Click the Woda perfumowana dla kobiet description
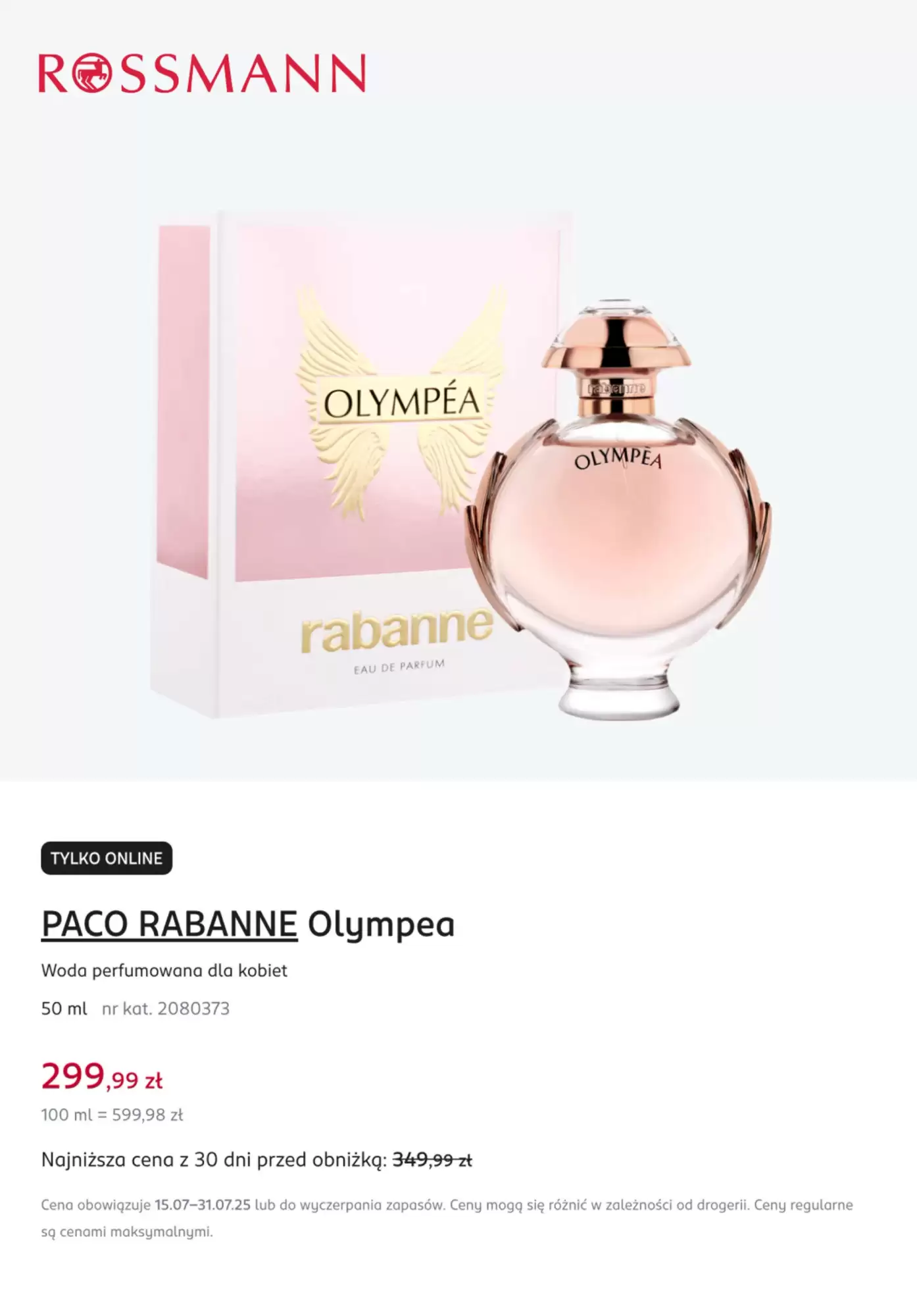917x1316 pixels. click(x=164, y=971)
